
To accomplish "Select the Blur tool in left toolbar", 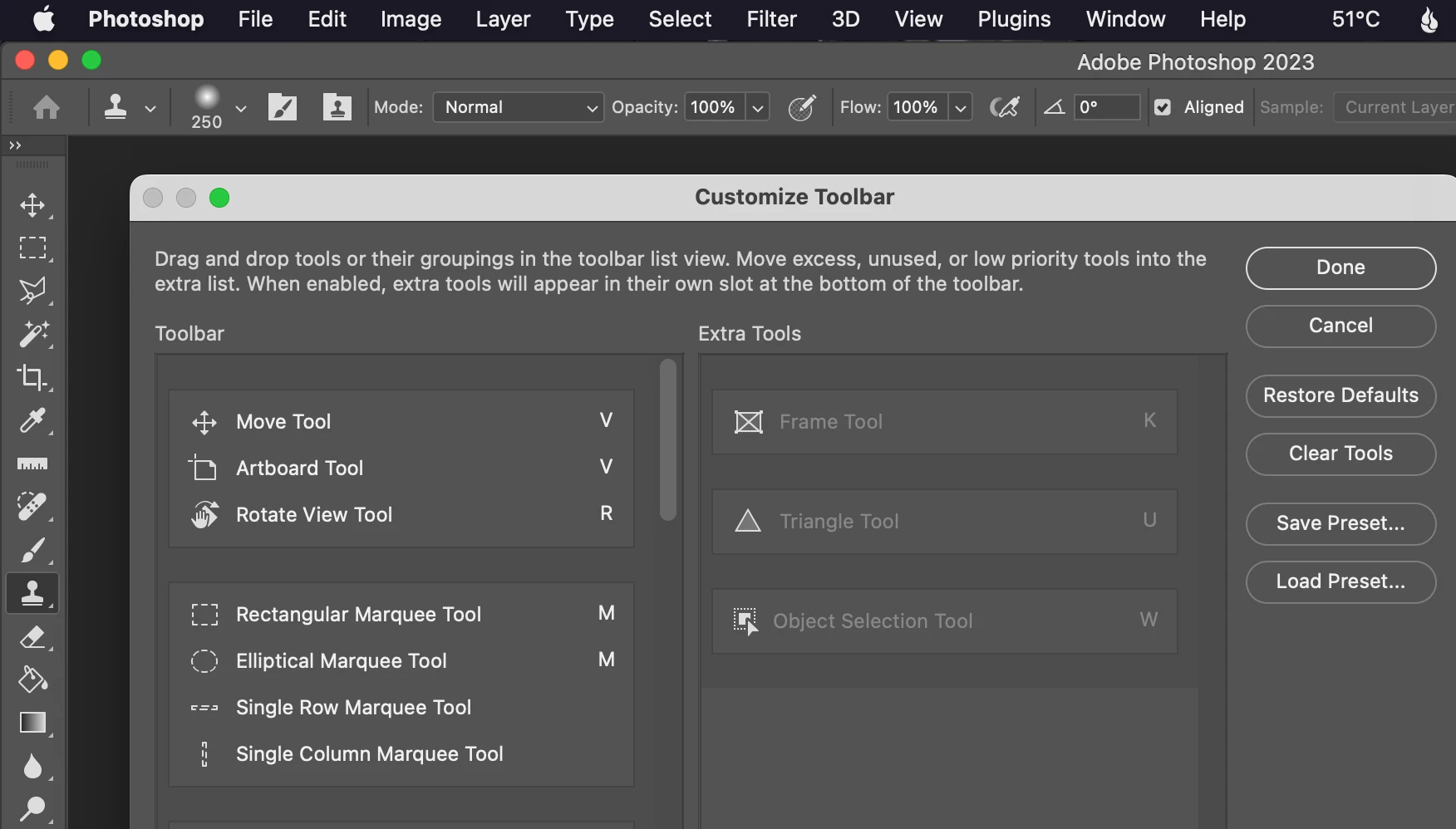I will [32, 766].
